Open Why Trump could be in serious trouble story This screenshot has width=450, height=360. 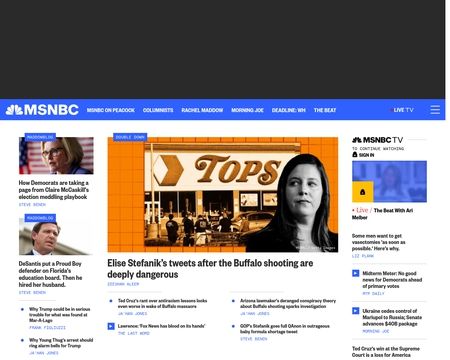(x=60, y=315)
